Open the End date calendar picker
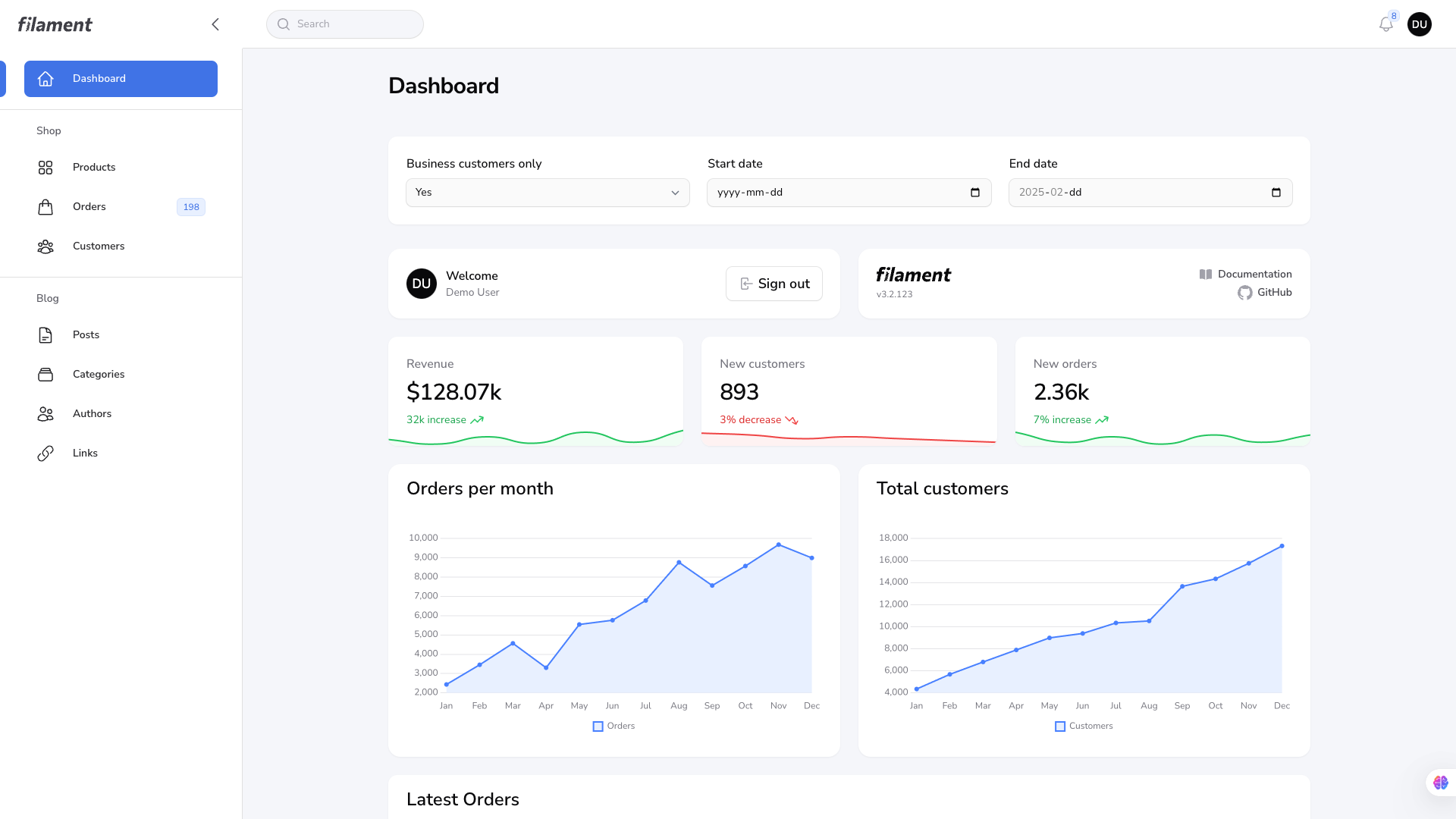The image size is (1456, 819). [x=1276, y=193]
